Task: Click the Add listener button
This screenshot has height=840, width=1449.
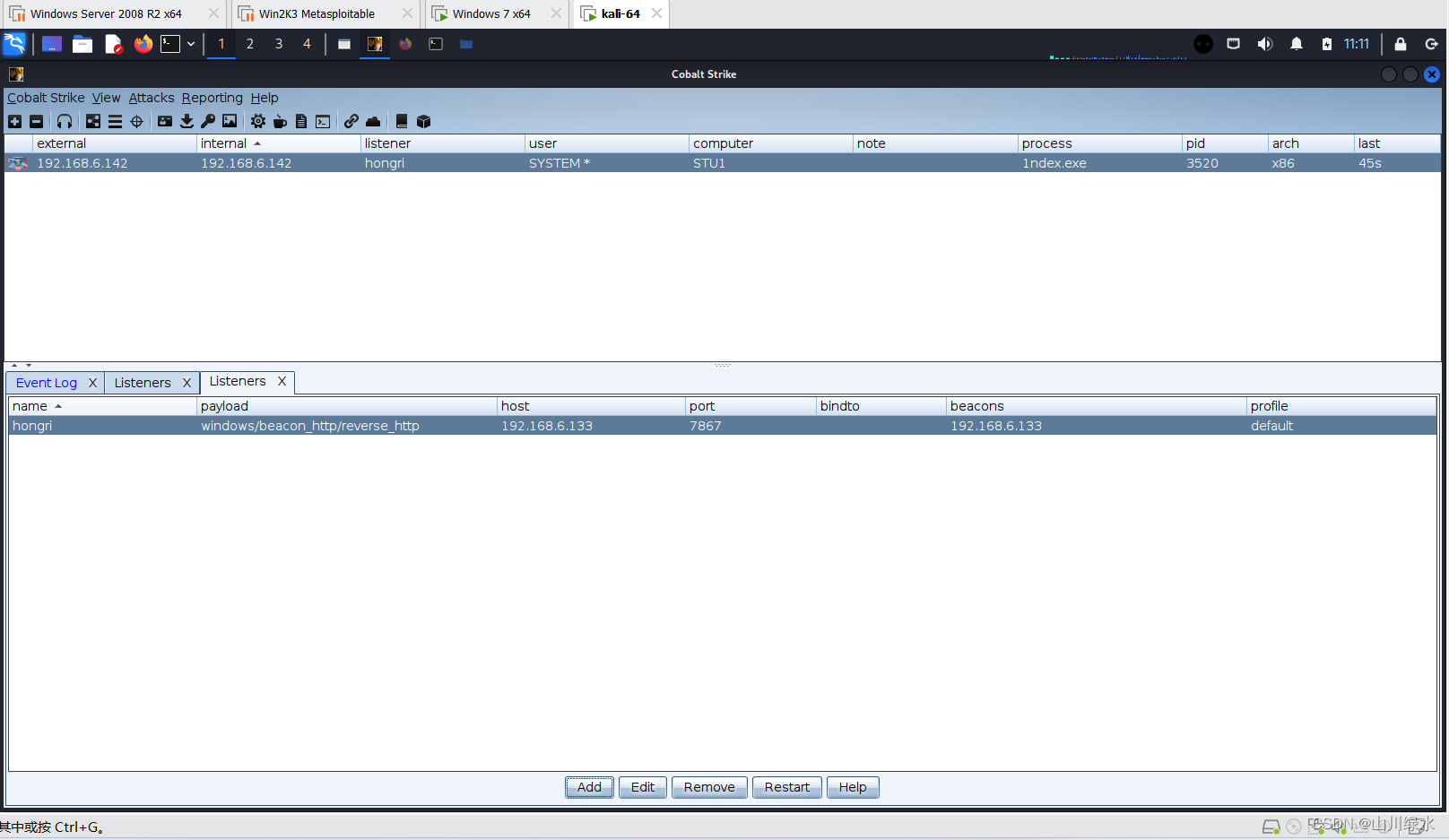Action: point(589,787)
